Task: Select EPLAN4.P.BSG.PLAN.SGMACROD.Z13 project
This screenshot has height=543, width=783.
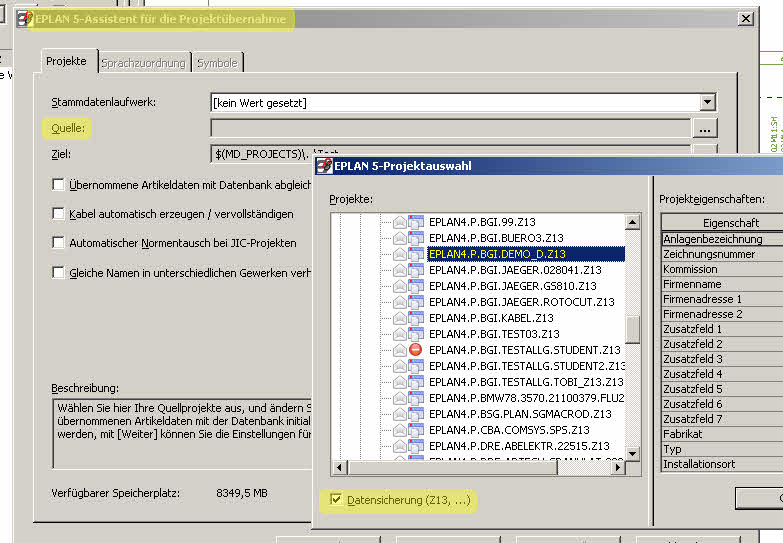Action: tap(520, 414)
